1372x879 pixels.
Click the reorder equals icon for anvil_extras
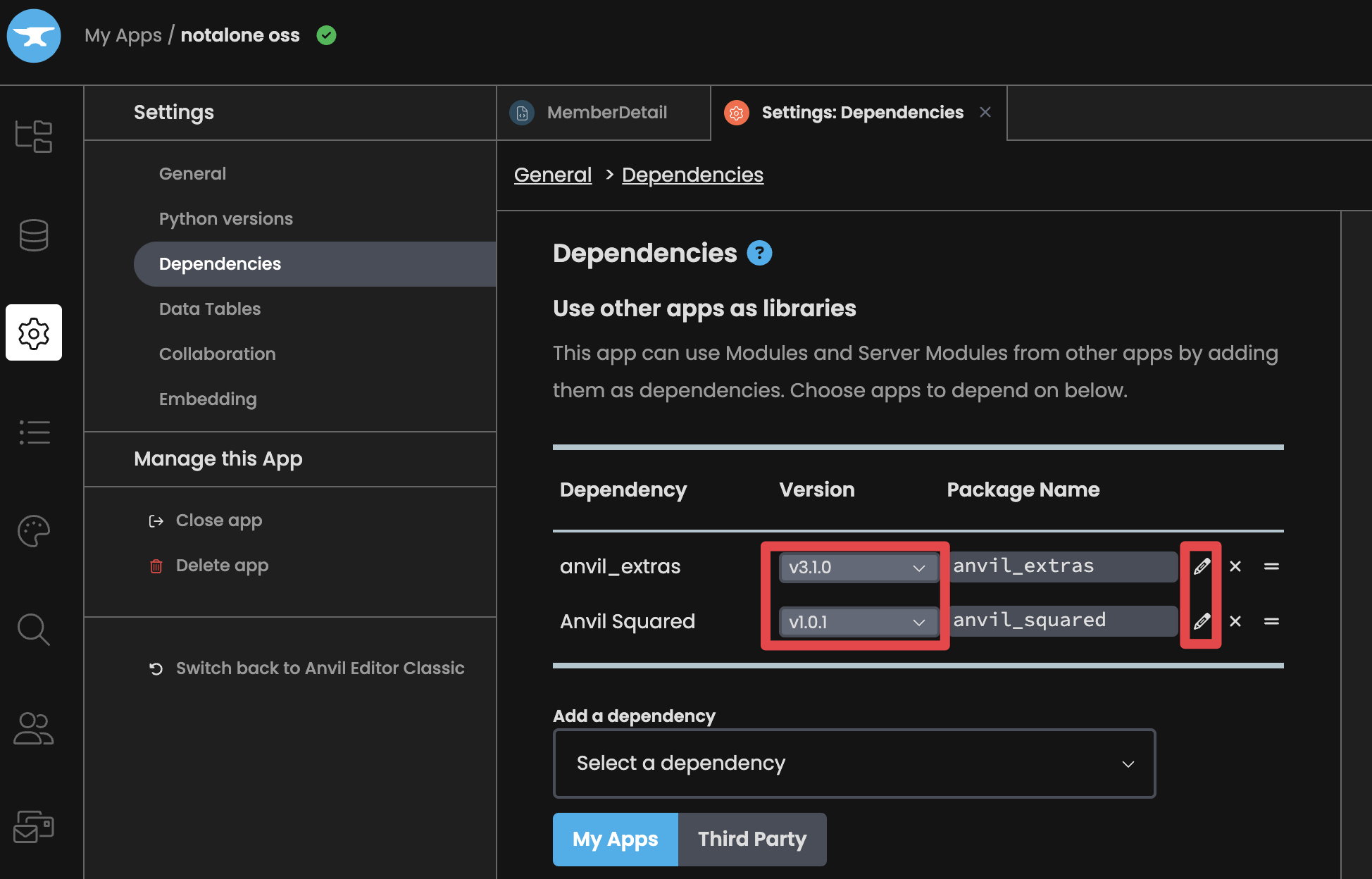tap(1274, 567)
